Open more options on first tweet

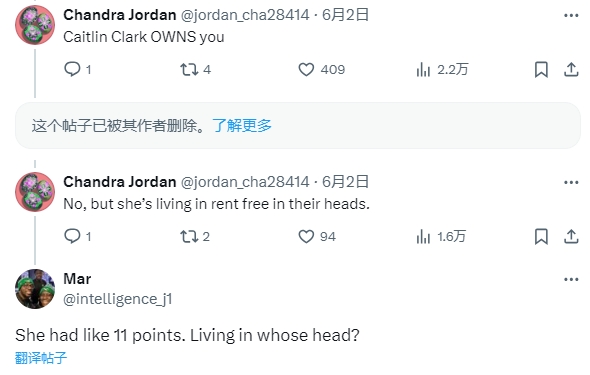point(571,15)
